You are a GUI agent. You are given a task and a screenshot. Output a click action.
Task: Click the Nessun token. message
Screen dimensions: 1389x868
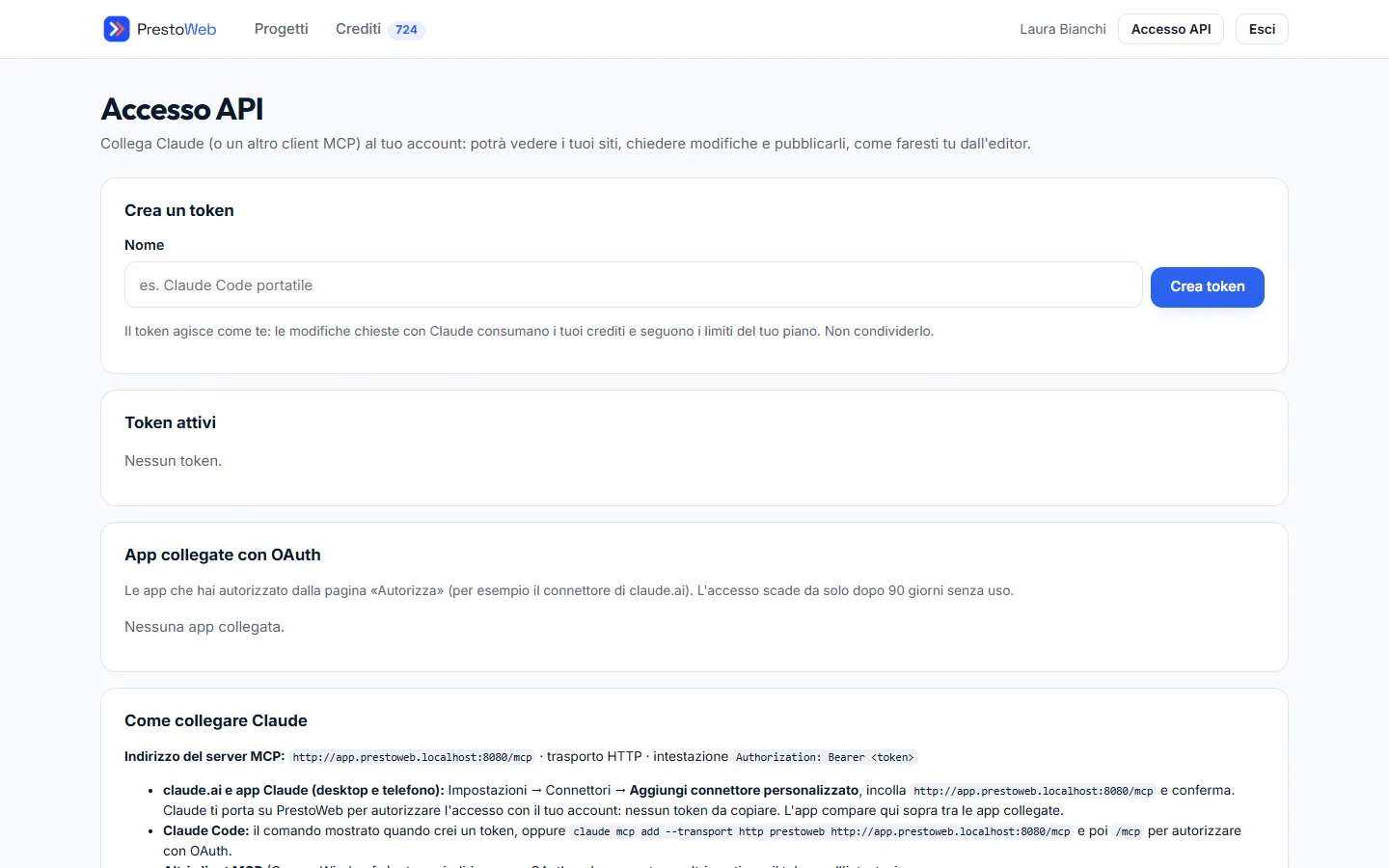click(174, 461)
